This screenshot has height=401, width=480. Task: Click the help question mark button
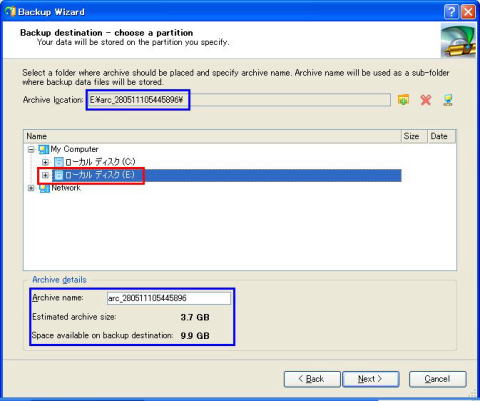point(451,12)
